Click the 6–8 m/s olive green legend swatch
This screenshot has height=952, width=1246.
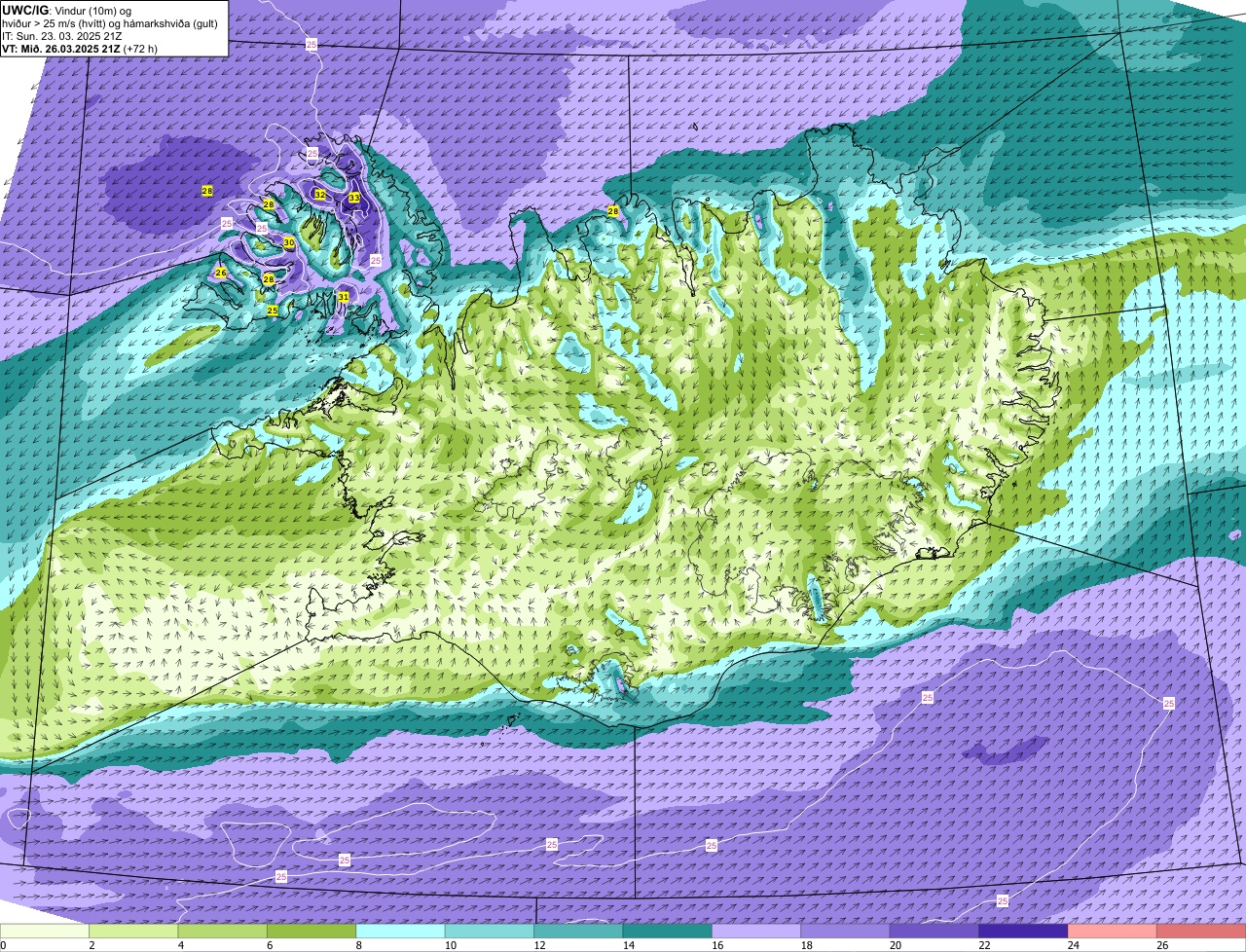(x=311, y=932)
